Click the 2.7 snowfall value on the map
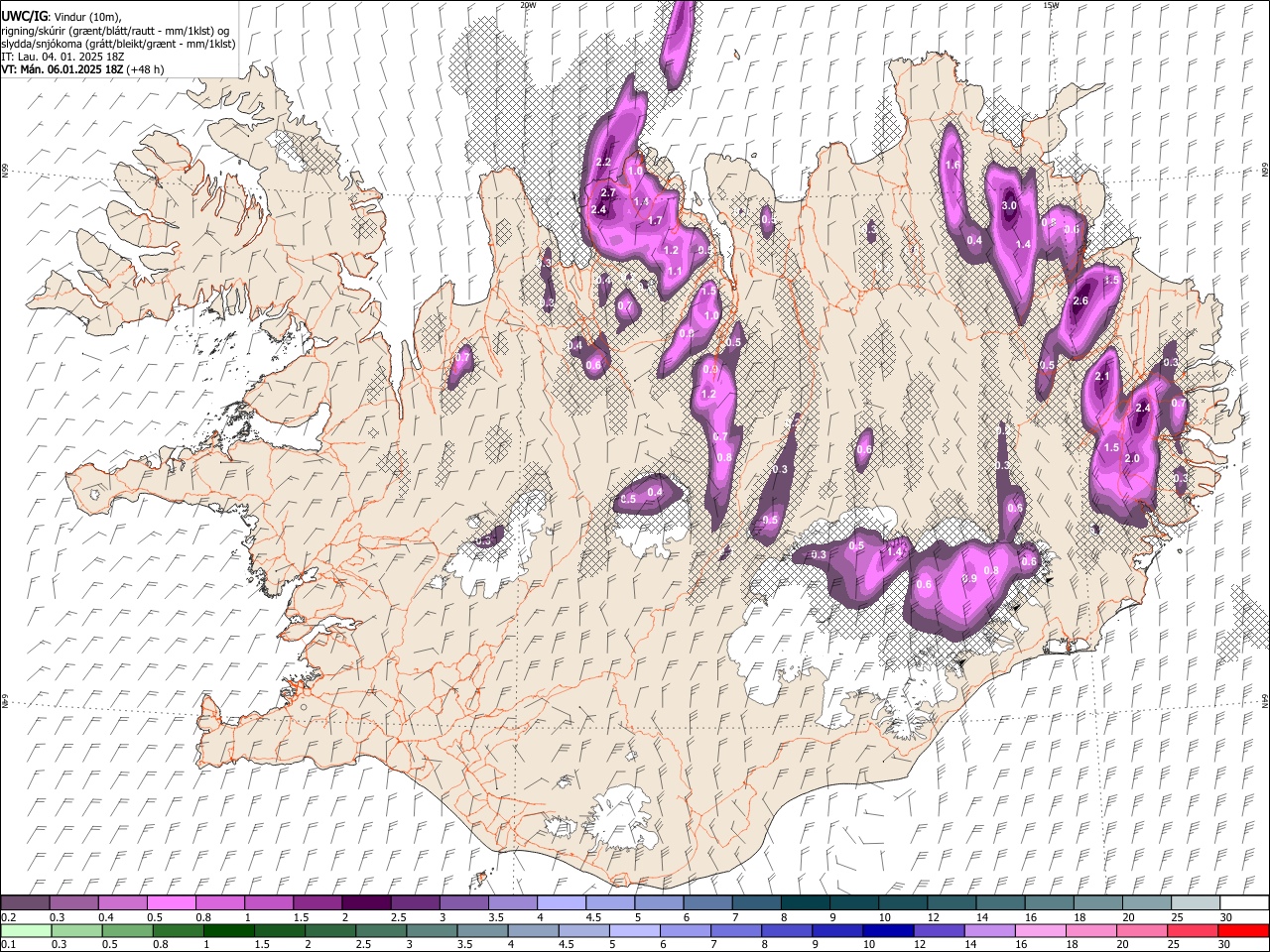1270x952 pixels. (x=609, y=192)
